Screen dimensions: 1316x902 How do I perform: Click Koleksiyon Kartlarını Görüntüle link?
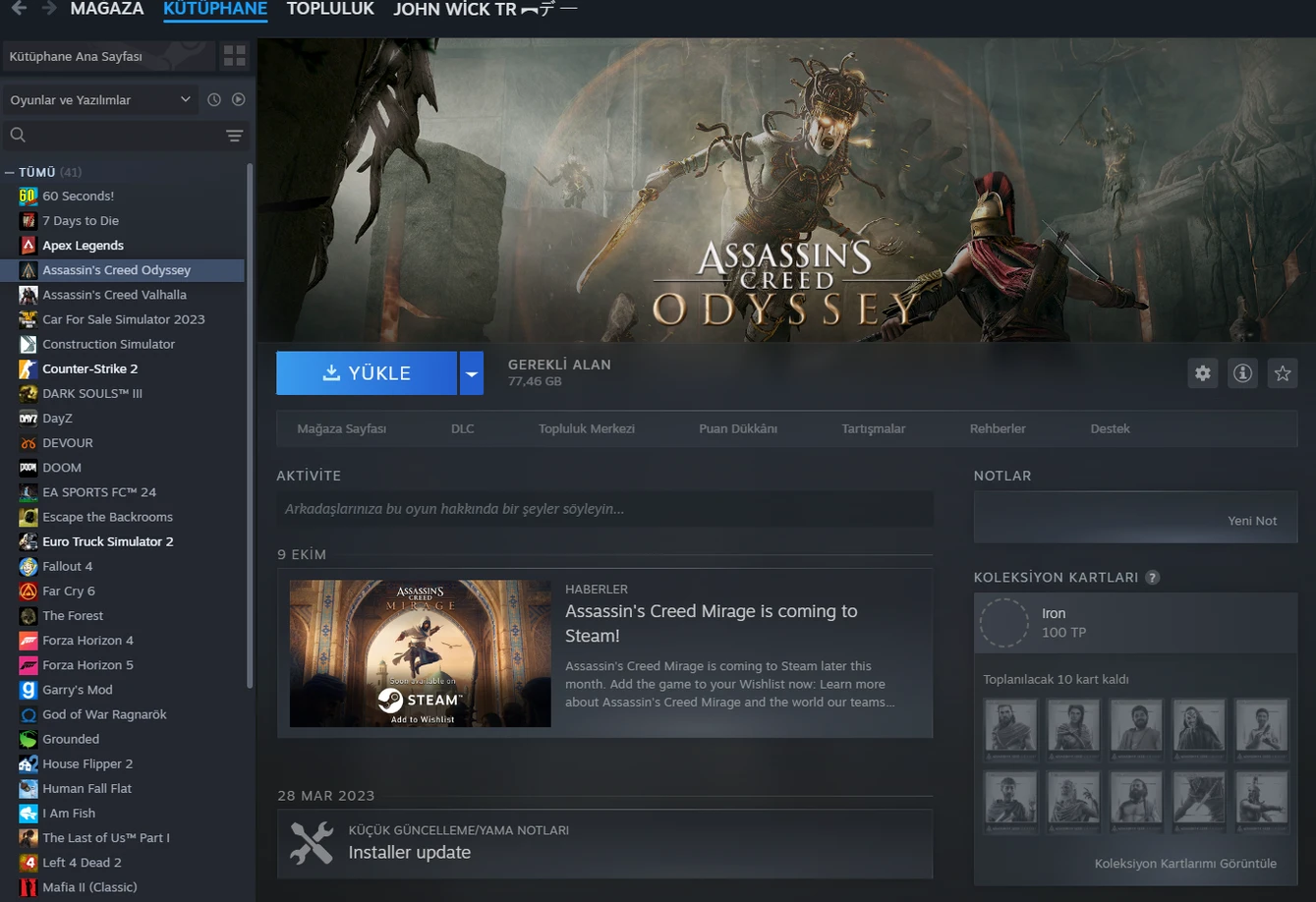1185,864
